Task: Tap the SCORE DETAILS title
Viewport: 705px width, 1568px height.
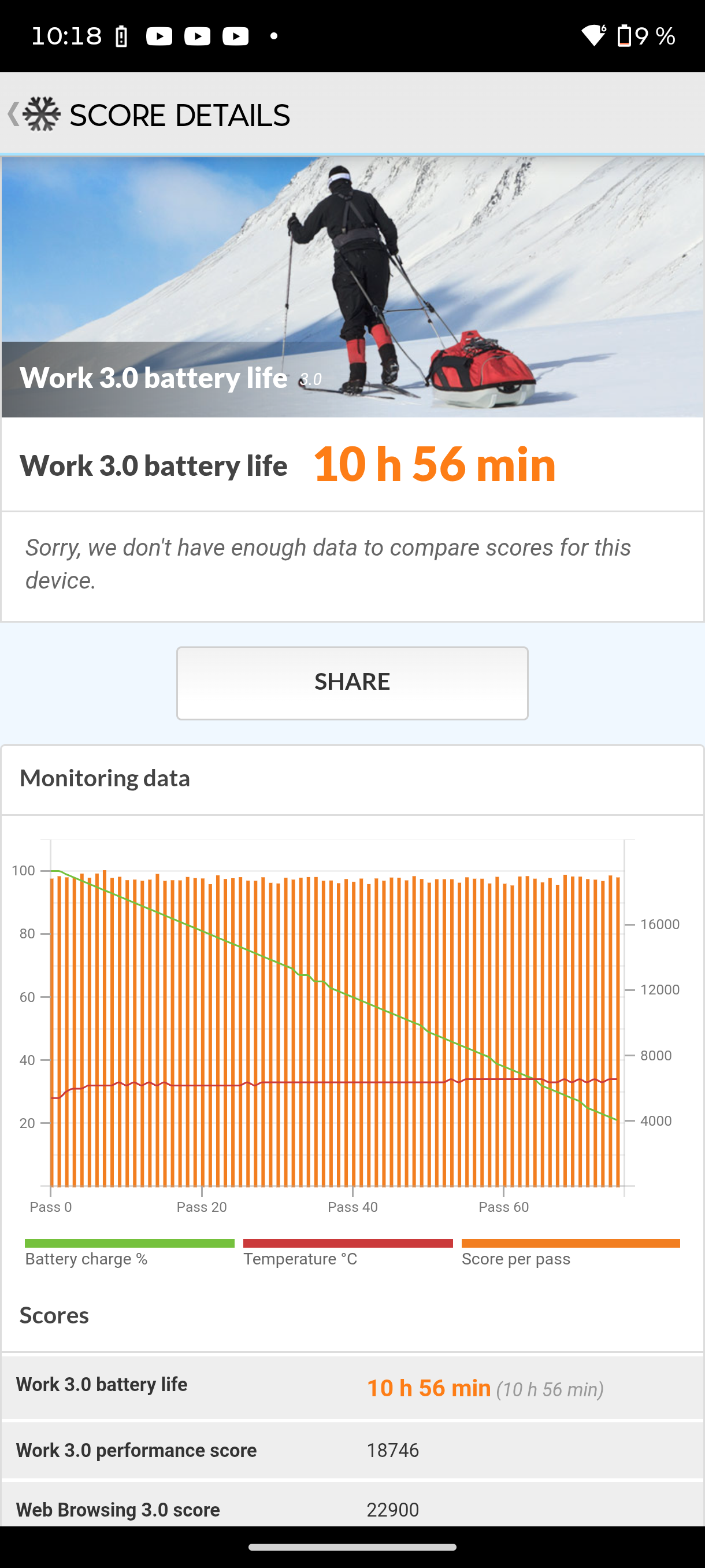Action: (180, 115)
